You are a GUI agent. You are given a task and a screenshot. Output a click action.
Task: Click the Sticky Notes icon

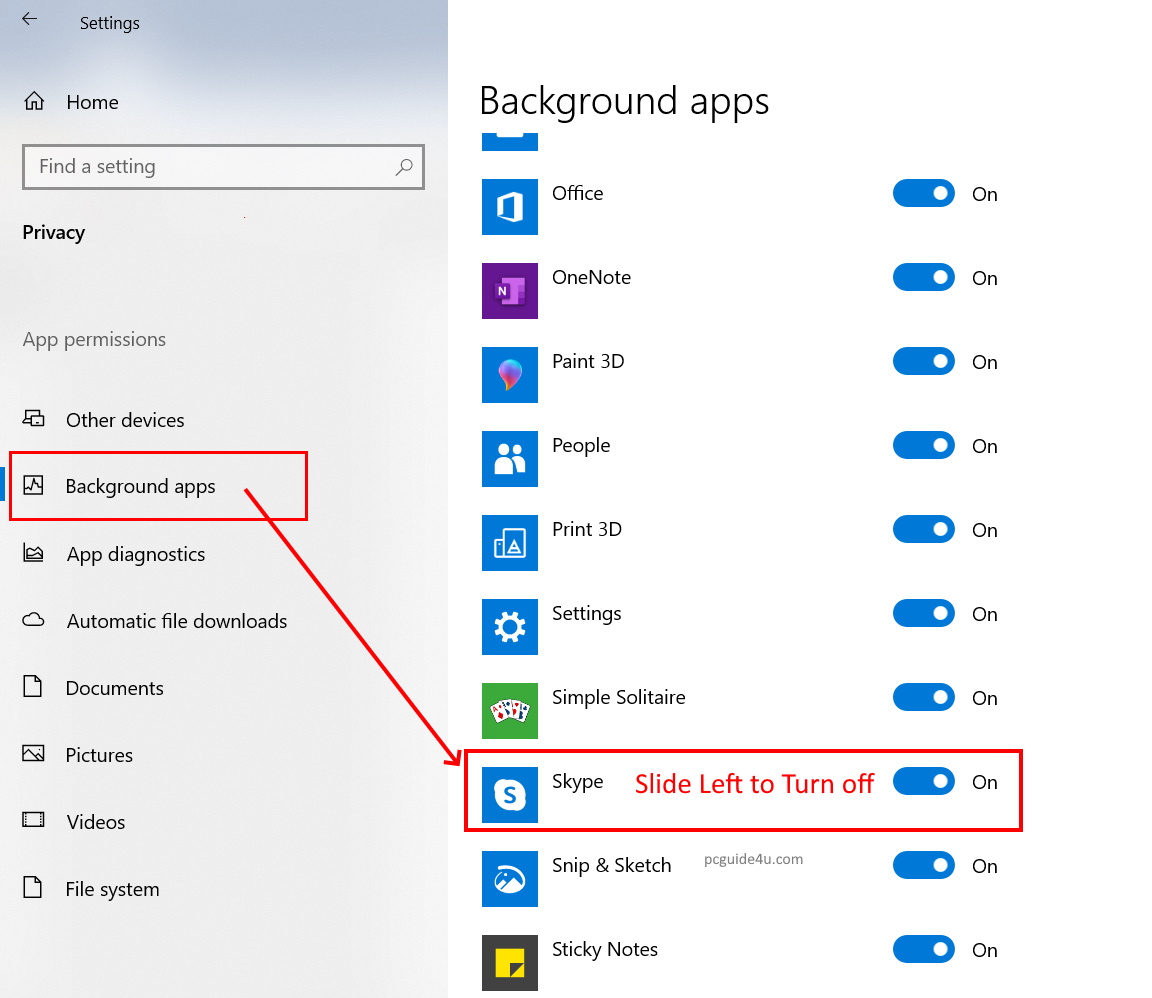coord(509,962)
